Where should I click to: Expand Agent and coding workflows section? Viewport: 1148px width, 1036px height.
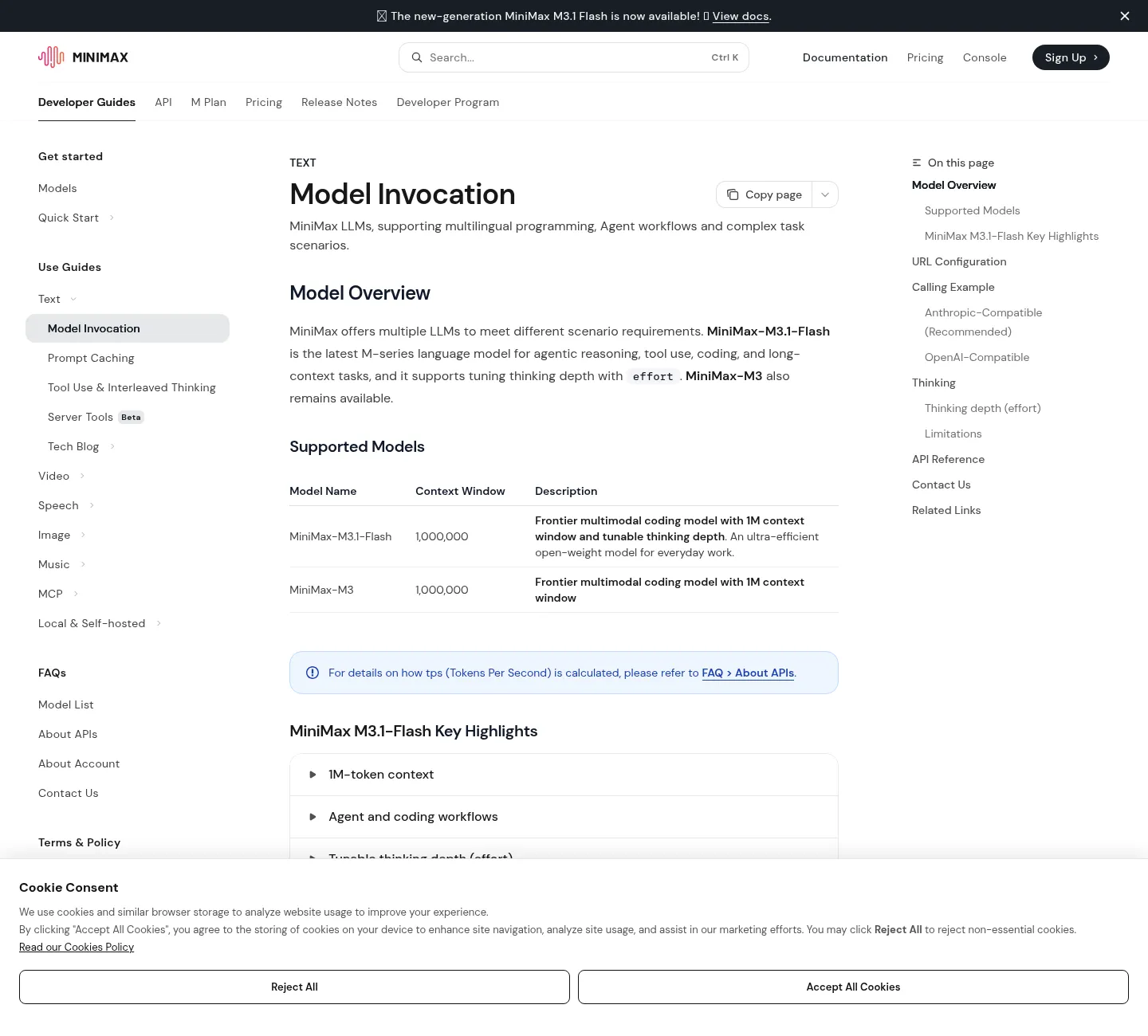click(x=564, y=817)
